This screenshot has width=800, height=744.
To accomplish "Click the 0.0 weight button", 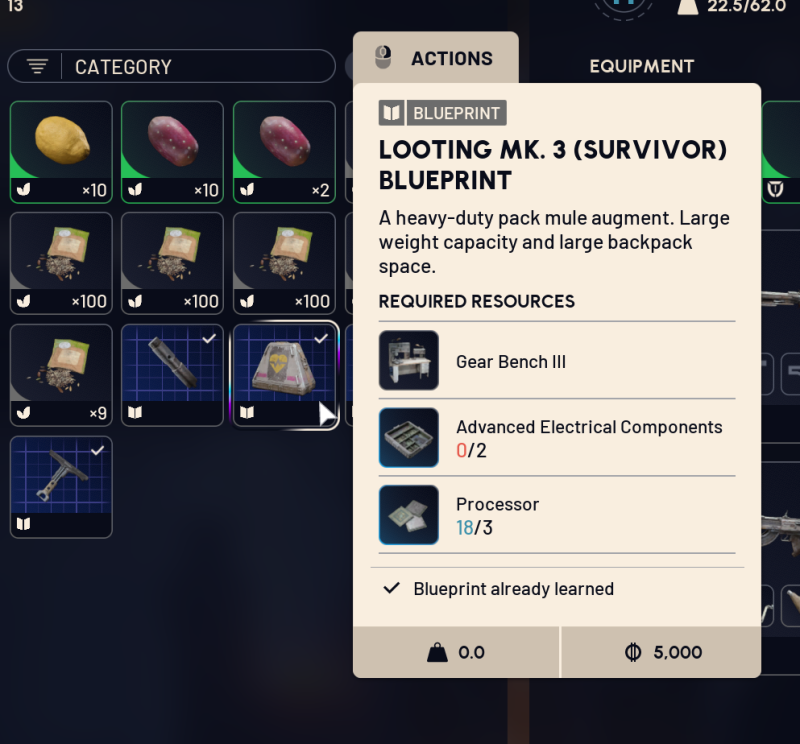I will [x=456, y=652].
